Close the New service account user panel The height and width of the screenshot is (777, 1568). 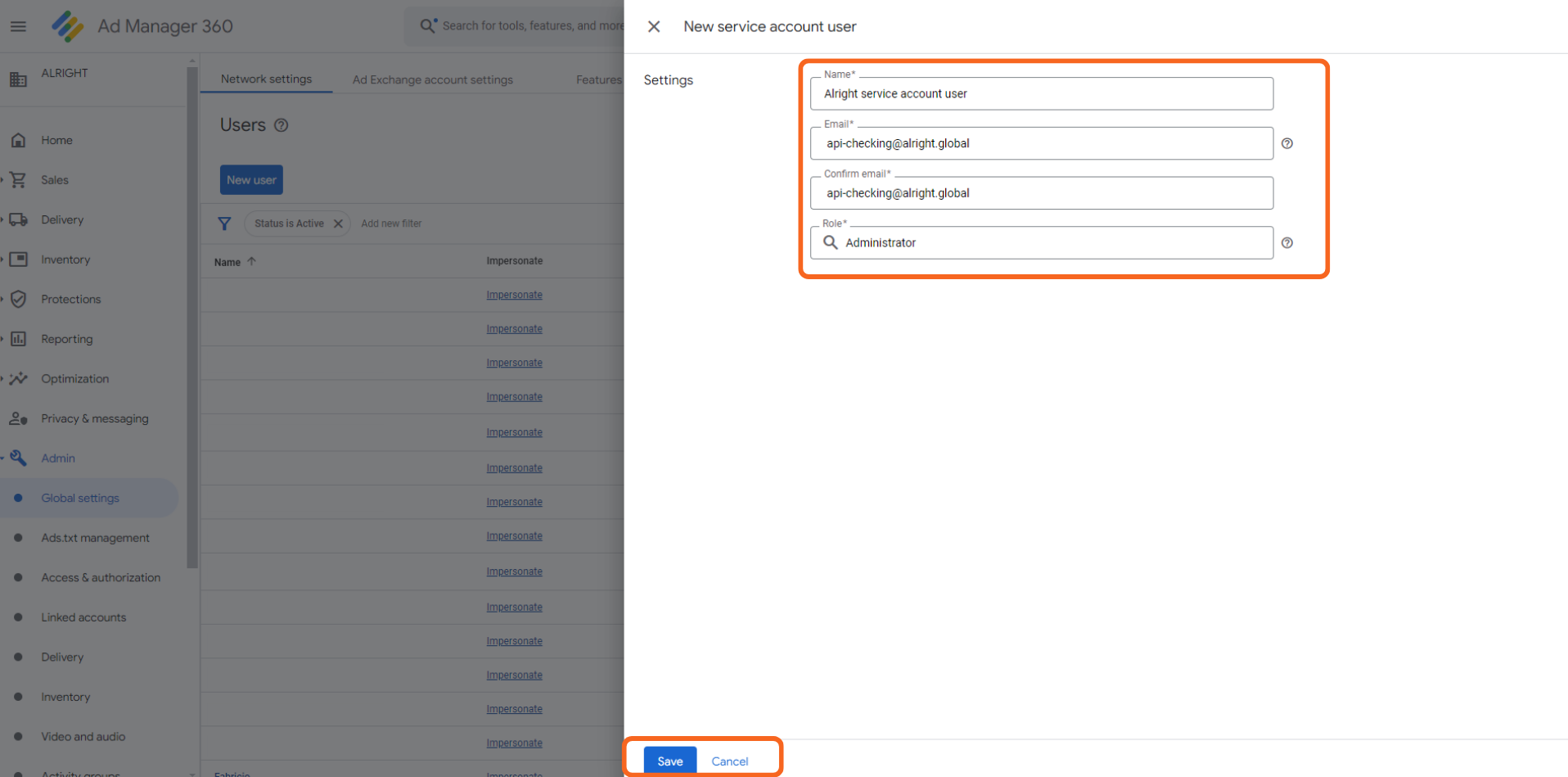(x=654, y=27)
